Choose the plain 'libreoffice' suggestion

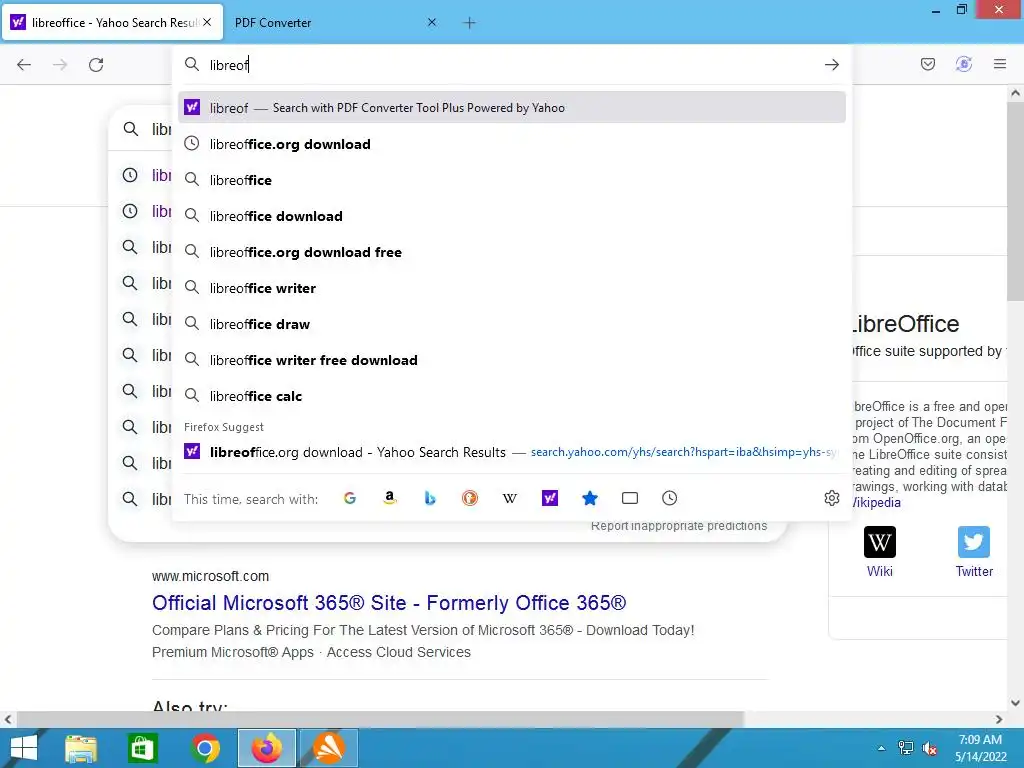click(x=512, y=180)
